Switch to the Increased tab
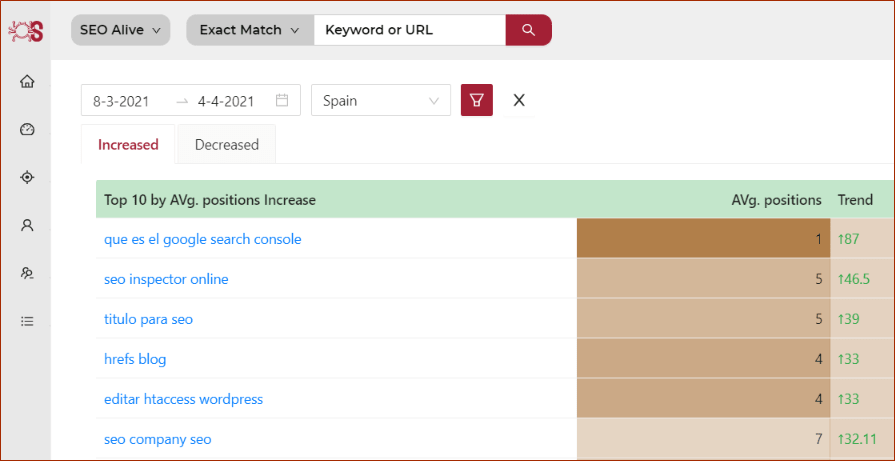Viewport: 895px width, 461px height. pos(128,144)
